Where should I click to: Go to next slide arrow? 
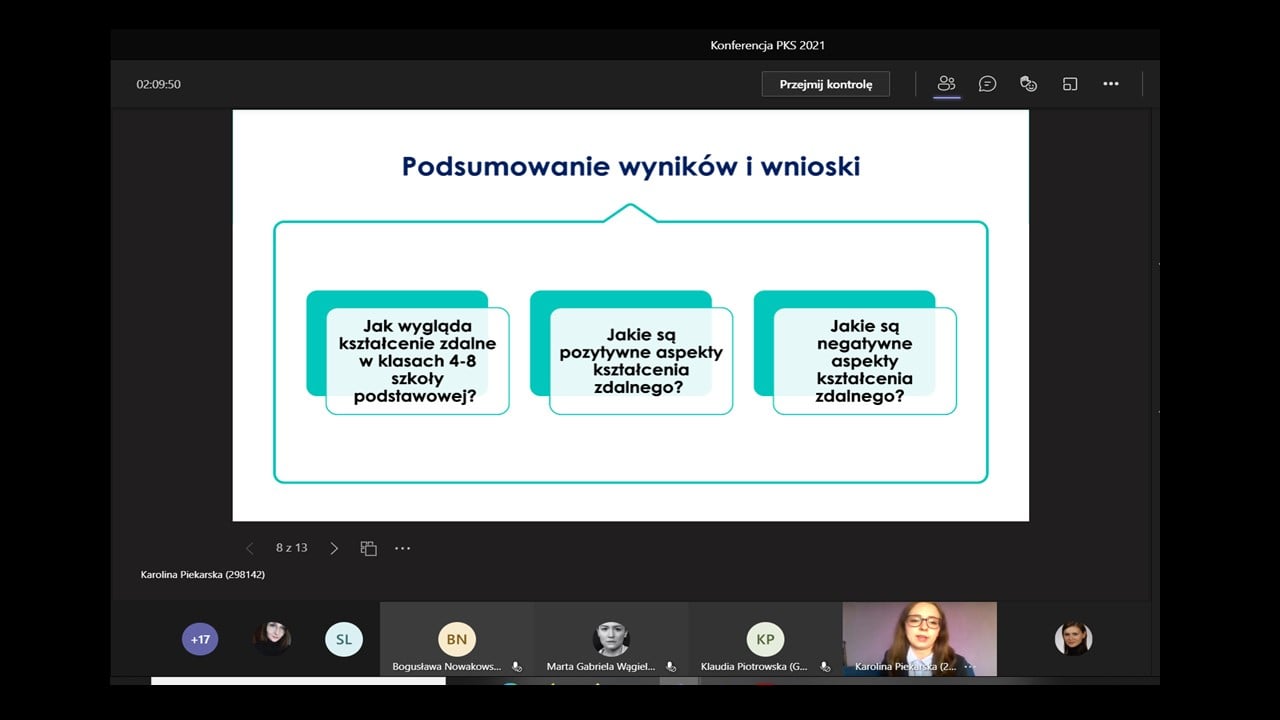coord(334,548)
